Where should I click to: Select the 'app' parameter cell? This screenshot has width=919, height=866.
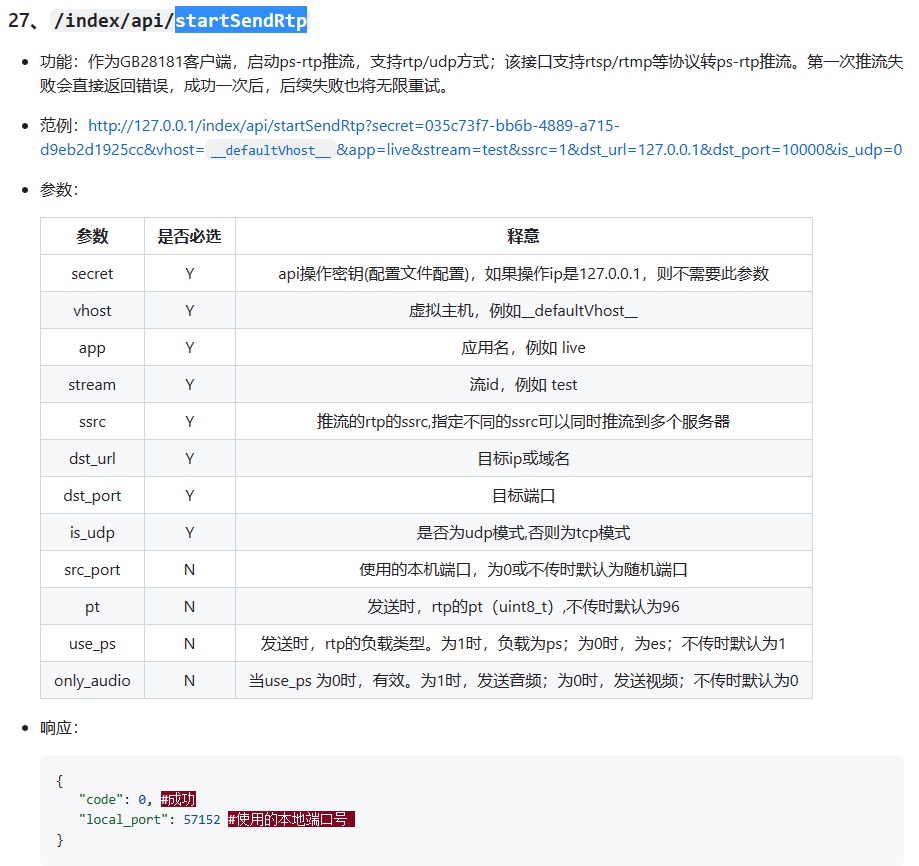92,347
